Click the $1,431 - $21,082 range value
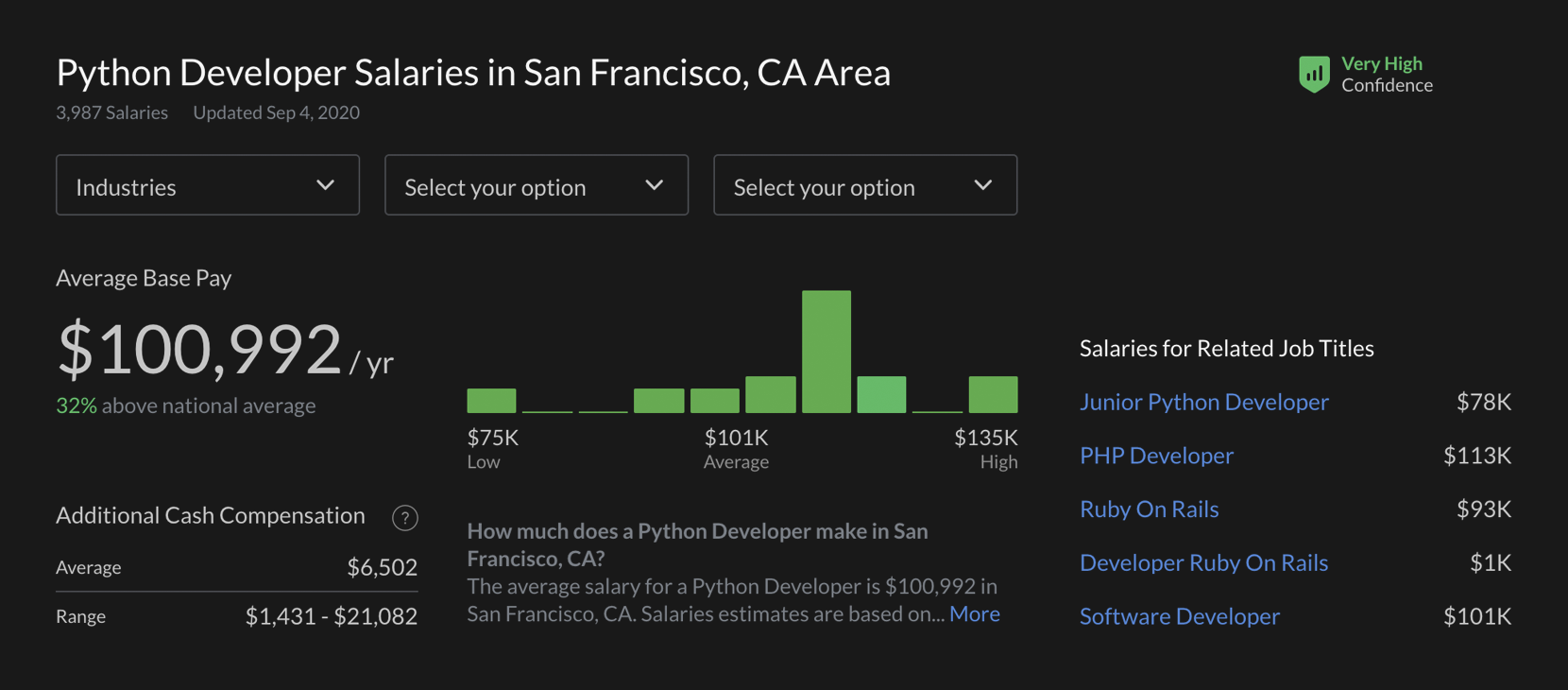This screenshot has height=690, width=1568. 332,616
